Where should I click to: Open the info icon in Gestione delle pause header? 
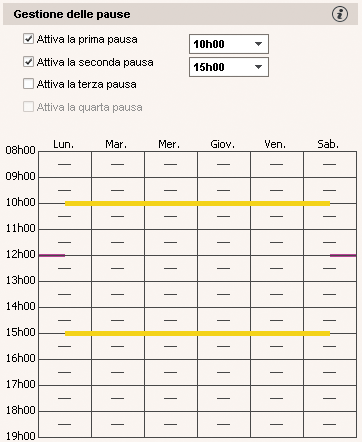tap(340, 14)
